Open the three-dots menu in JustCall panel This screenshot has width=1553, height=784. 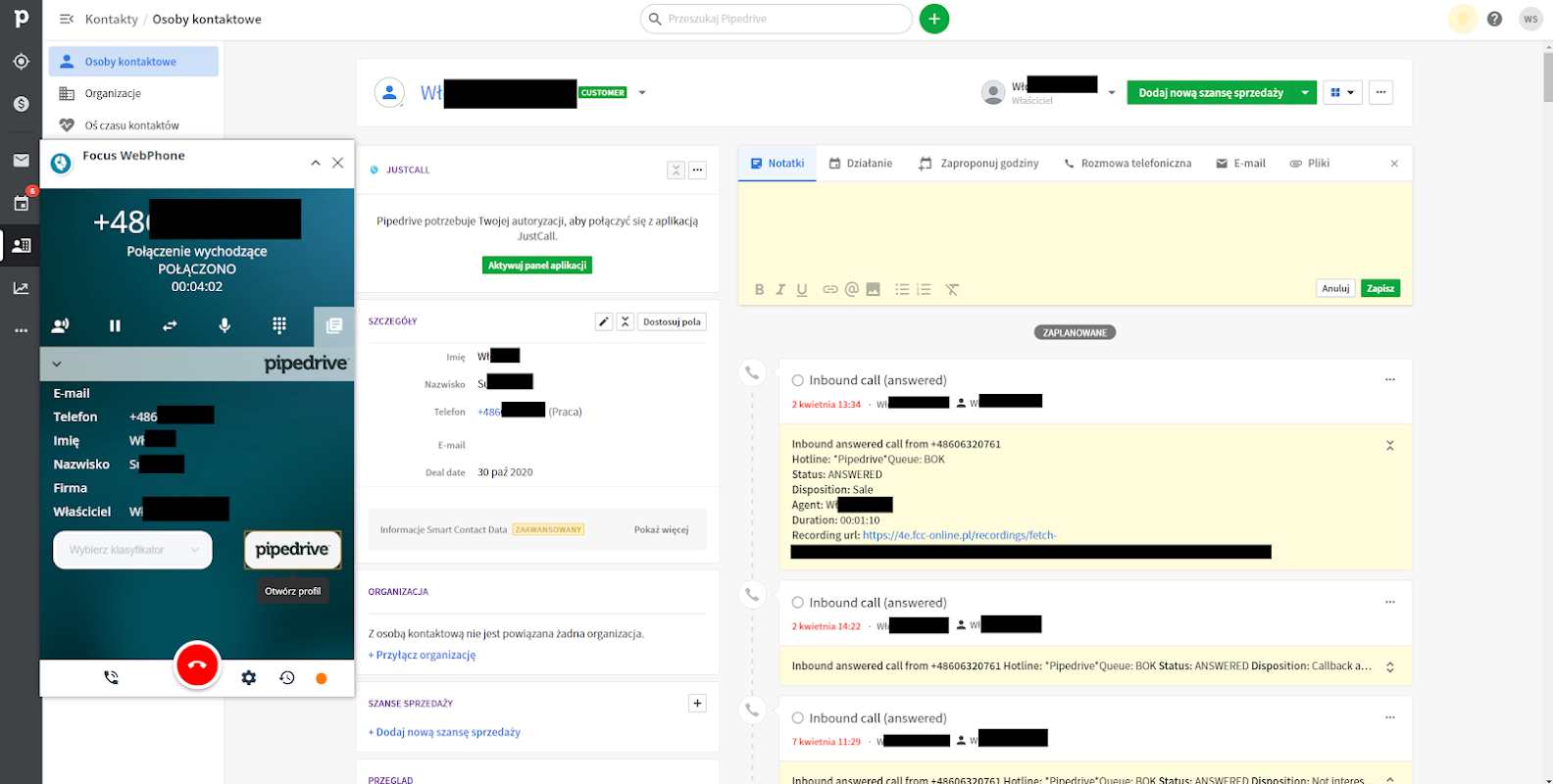697,170
